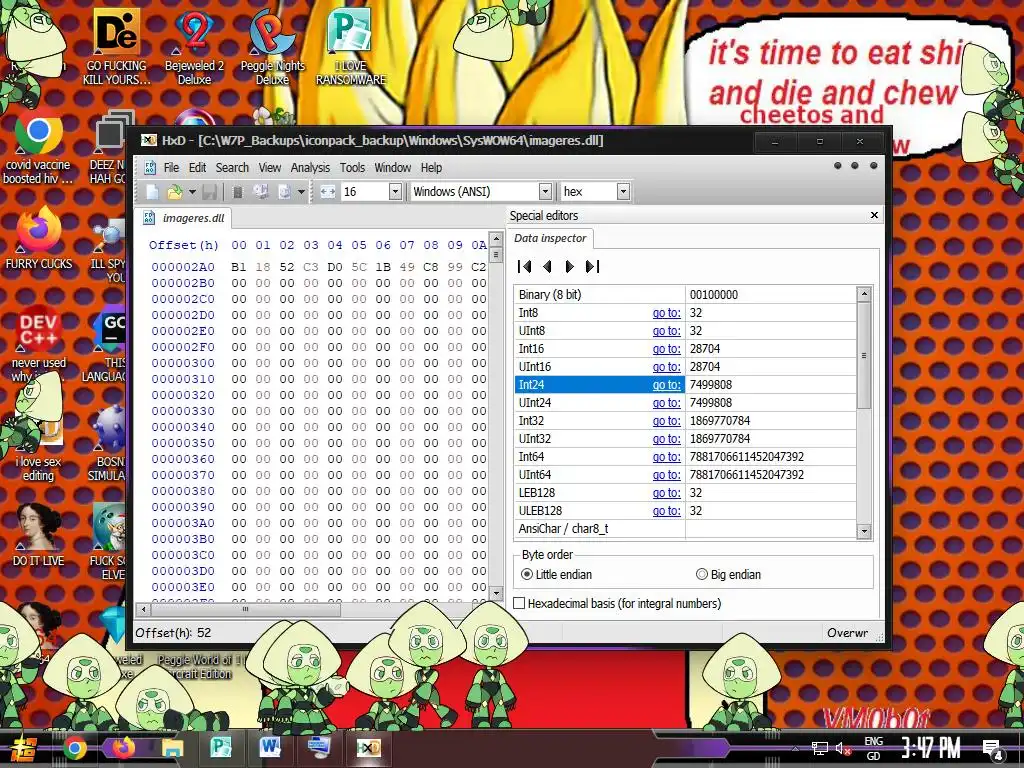Select the Peggle Nights Deluxe desktop icon
Screen dimensions: 1024x768
[272, 46]
